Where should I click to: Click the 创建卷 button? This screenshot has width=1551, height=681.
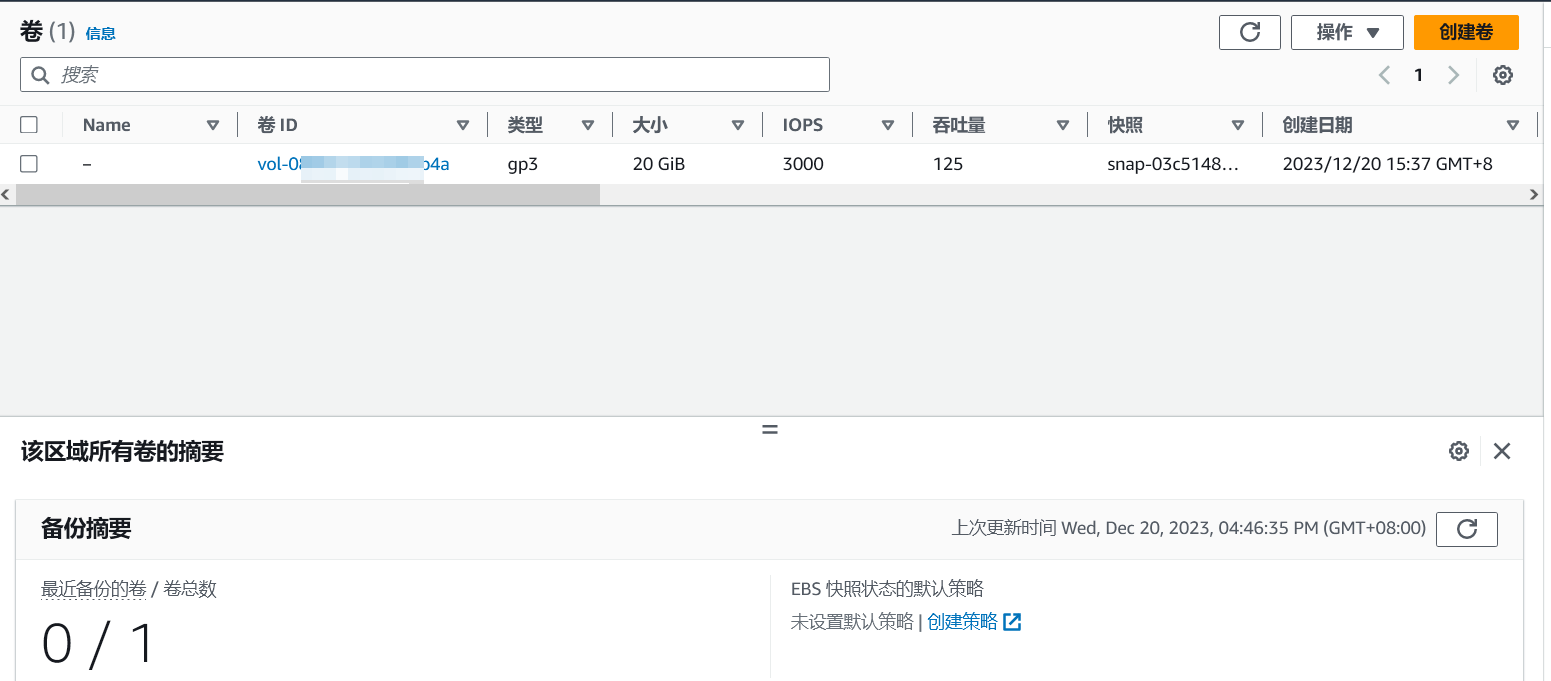click(1466, 32)
